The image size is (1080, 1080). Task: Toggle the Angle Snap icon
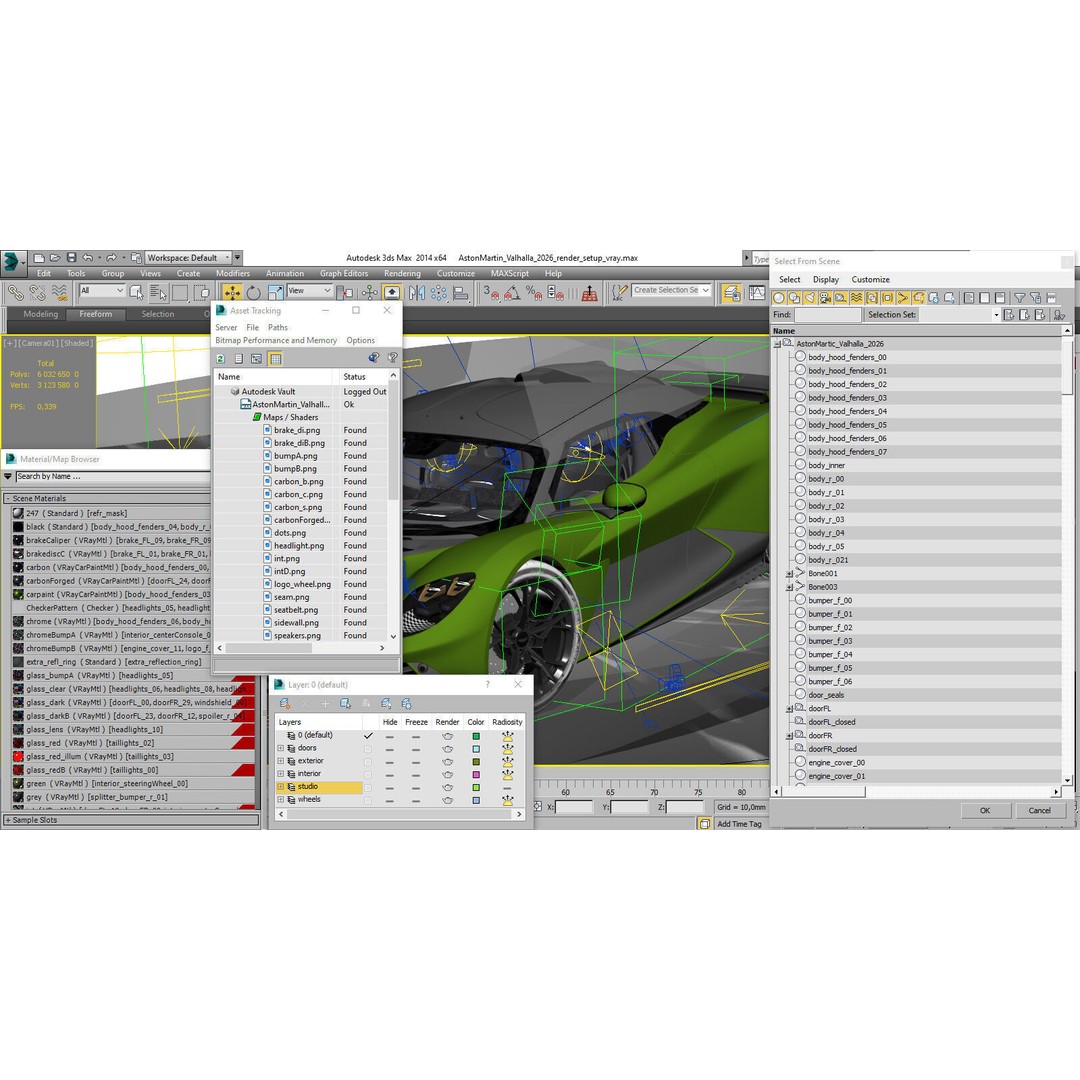click(512, 293)
